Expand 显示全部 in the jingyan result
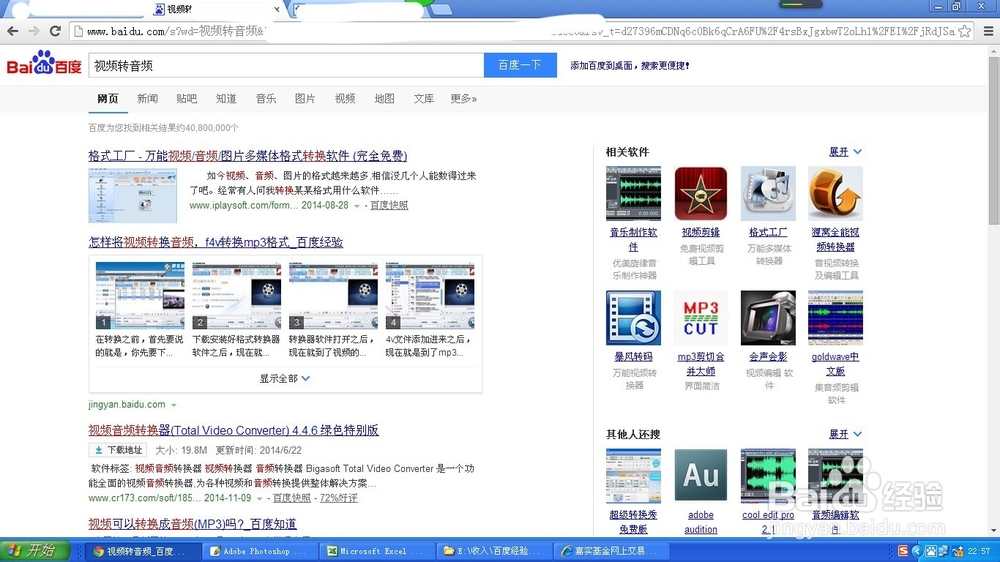 pyautogui.click(x=284, y=378)
